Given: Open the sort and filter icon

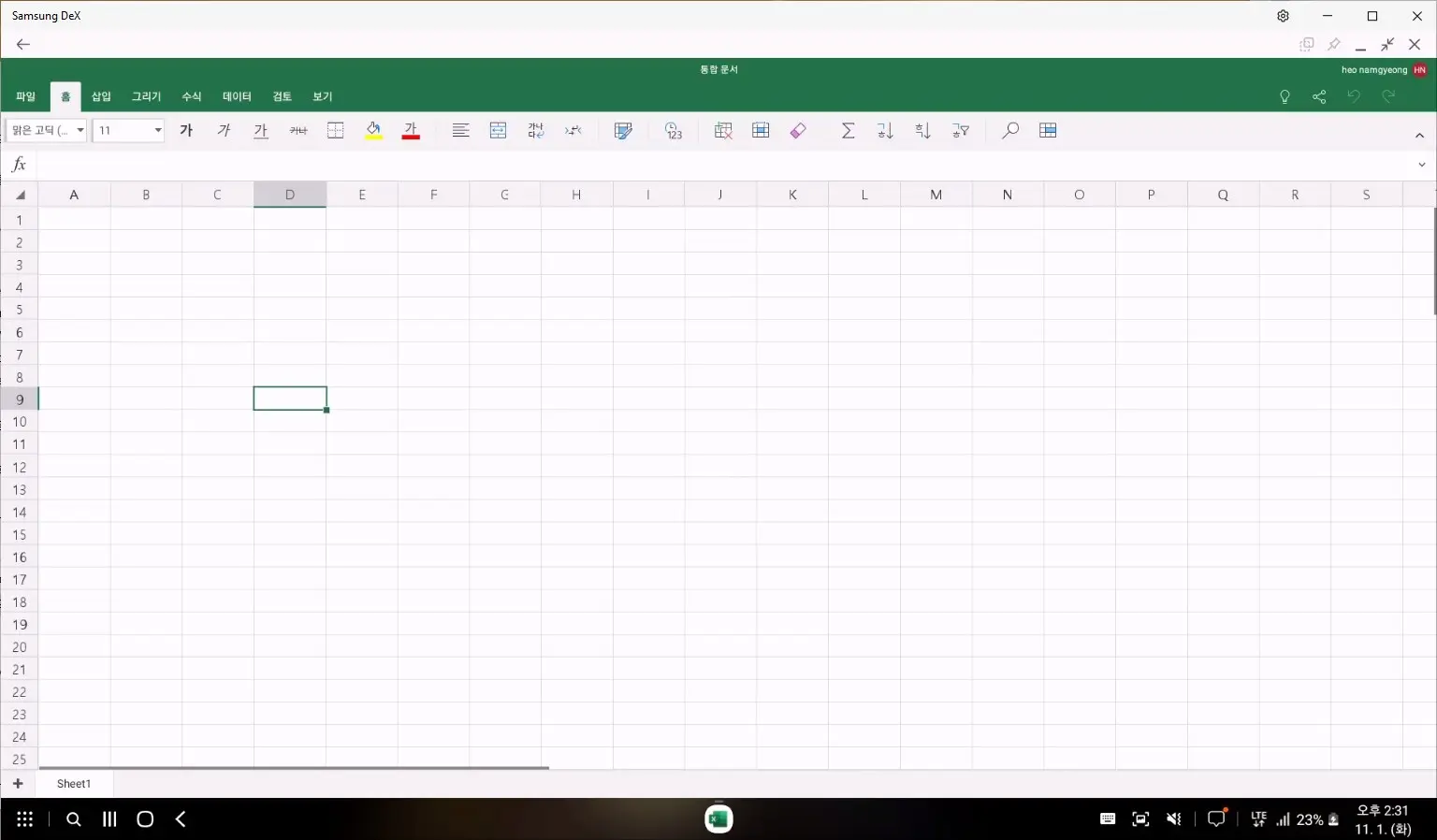Looking at the screenshot, I should (x=960, y=130).
